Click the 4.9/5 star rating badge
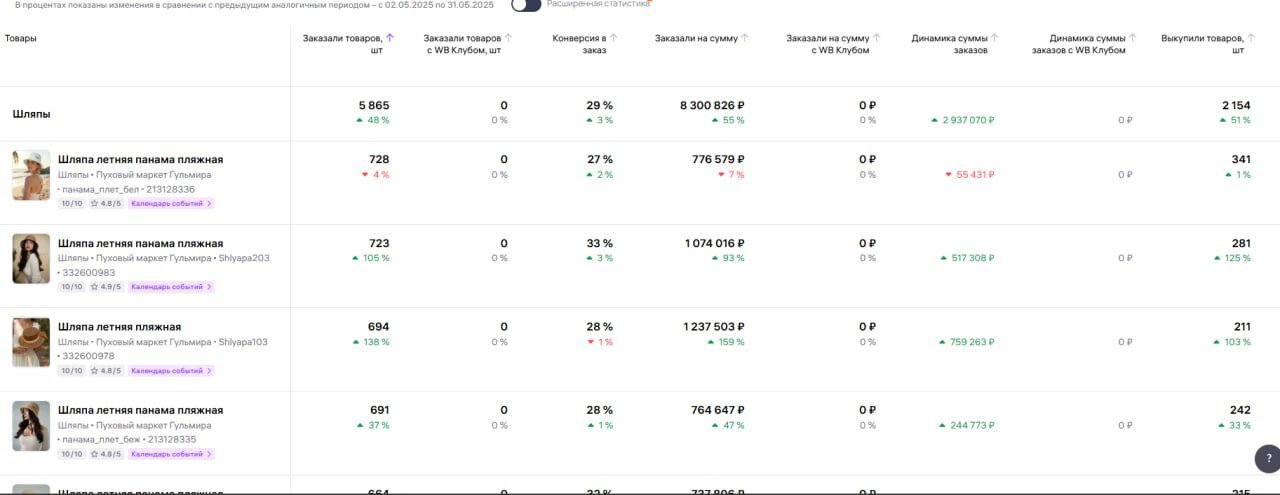1280x495 pixels. [106, 287]
